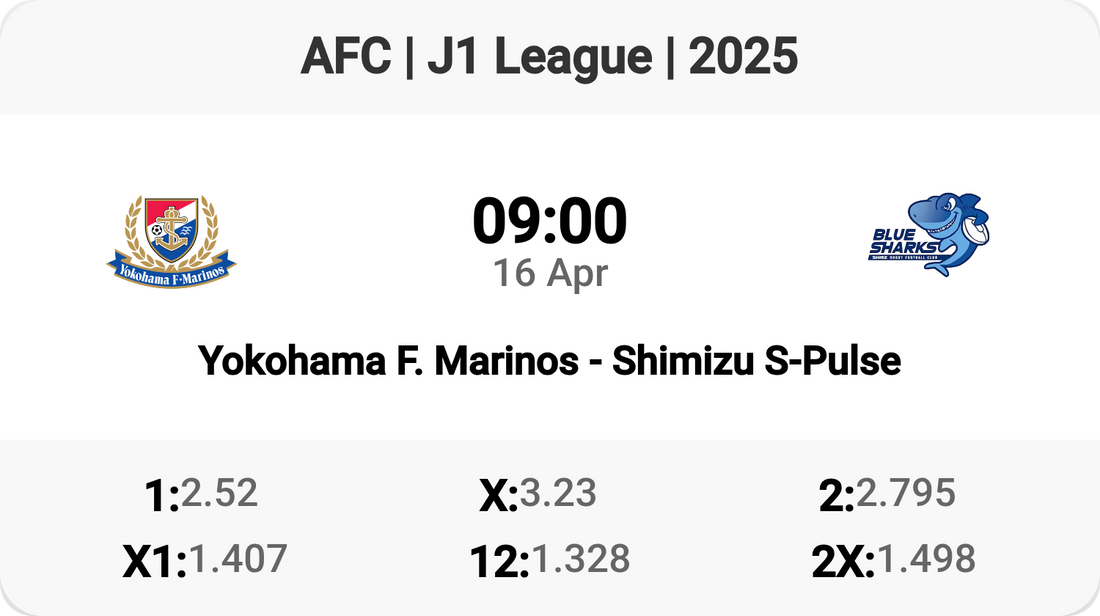Click the Blue Sharks team logo

927,236
